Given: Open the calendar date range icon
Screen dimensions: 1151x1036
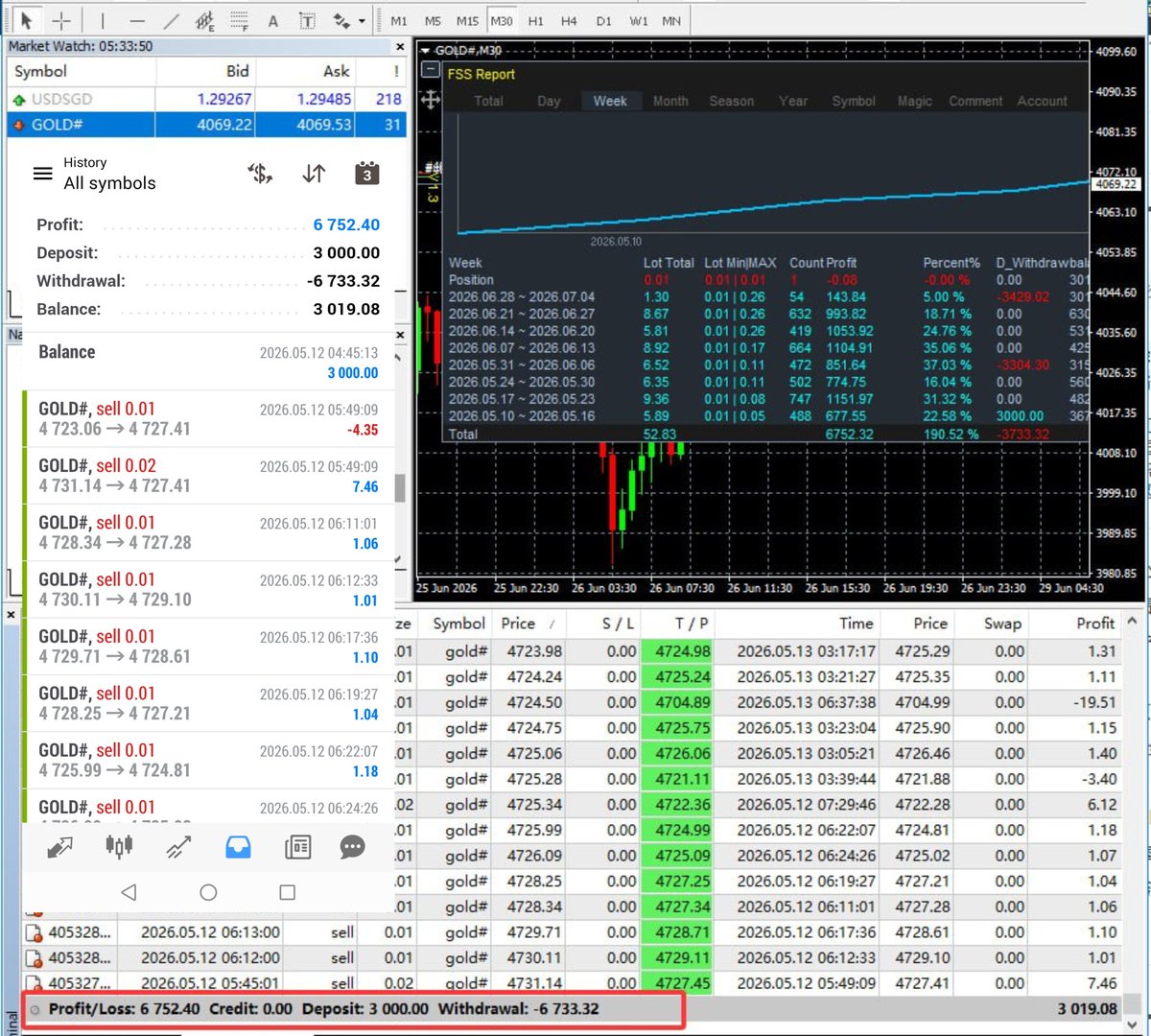Looking at the screenshot, I should click(366, 173).
